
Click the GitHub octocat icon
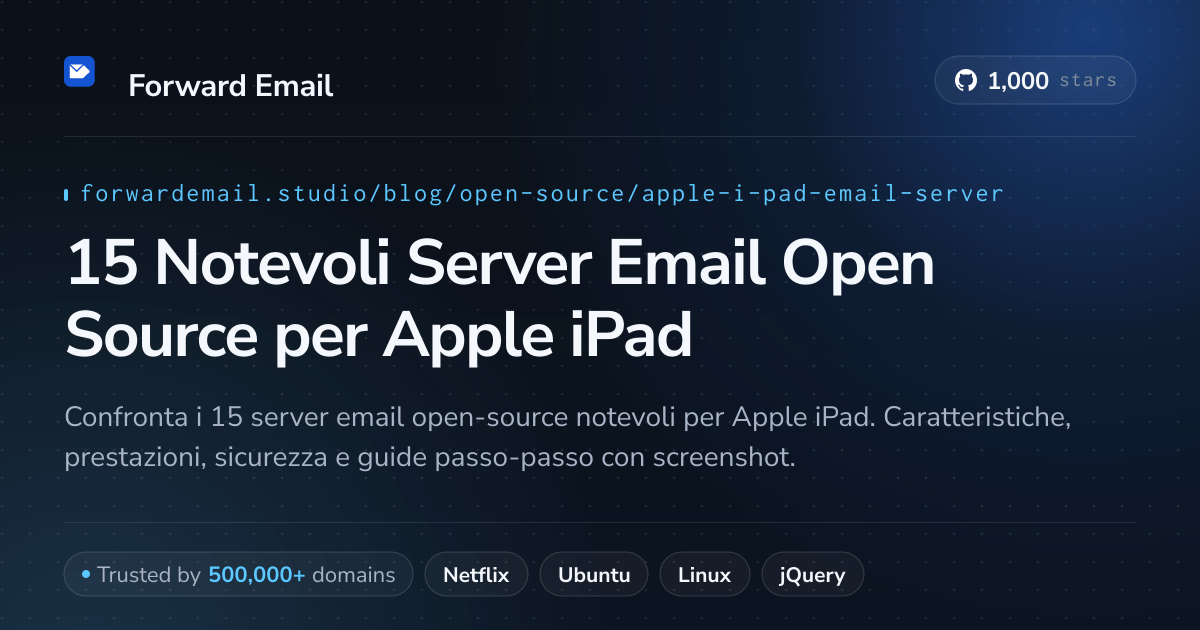(966, 81)
